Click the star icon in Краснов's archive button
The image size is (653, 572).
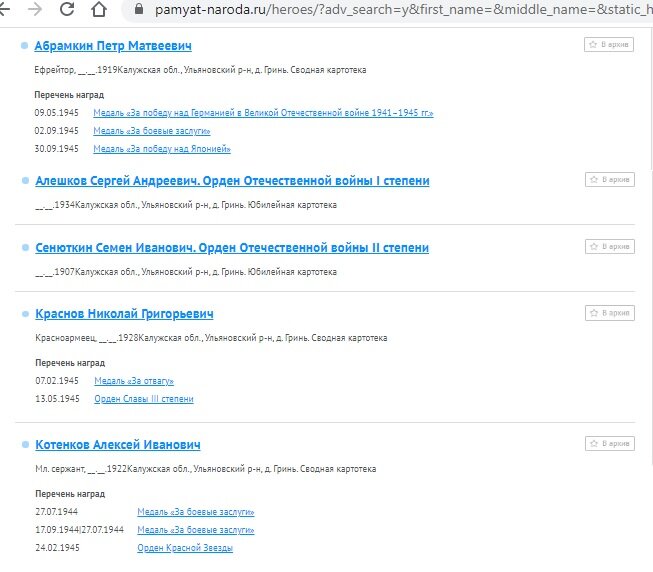pos(594,313)
